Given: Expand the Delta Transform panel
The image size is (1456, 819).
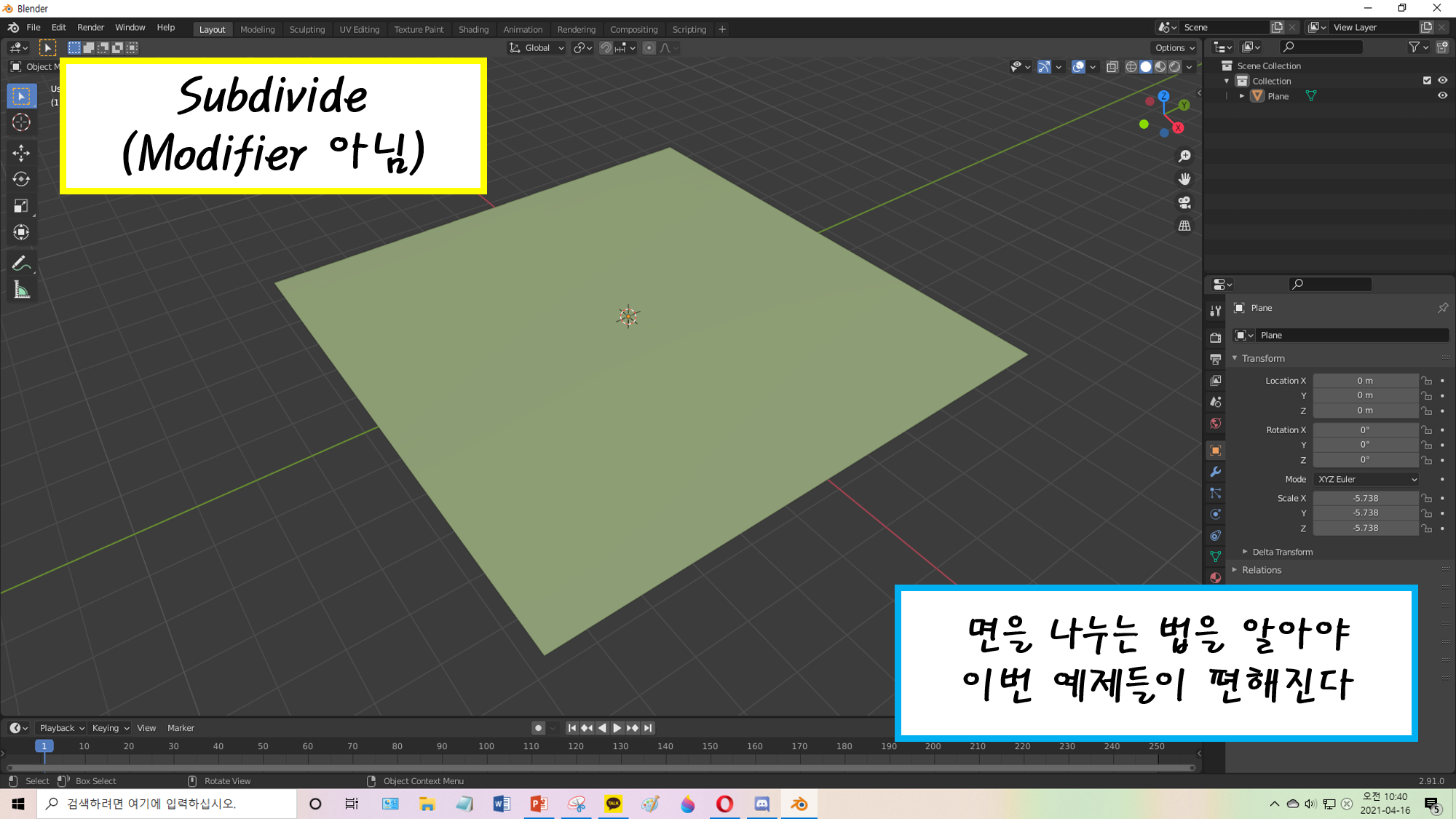Looking at the screenshot, I should (x=1282, y=552).
